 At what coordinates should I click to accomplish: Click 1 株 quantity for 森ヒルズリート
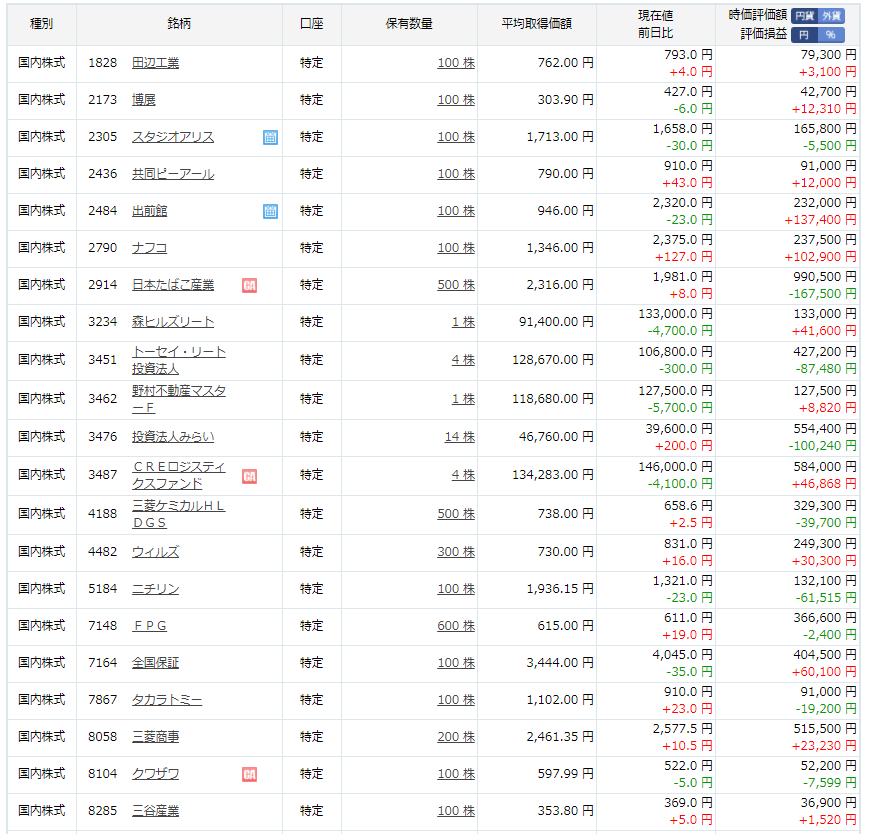pyautogui.click(x=463, y=322)
